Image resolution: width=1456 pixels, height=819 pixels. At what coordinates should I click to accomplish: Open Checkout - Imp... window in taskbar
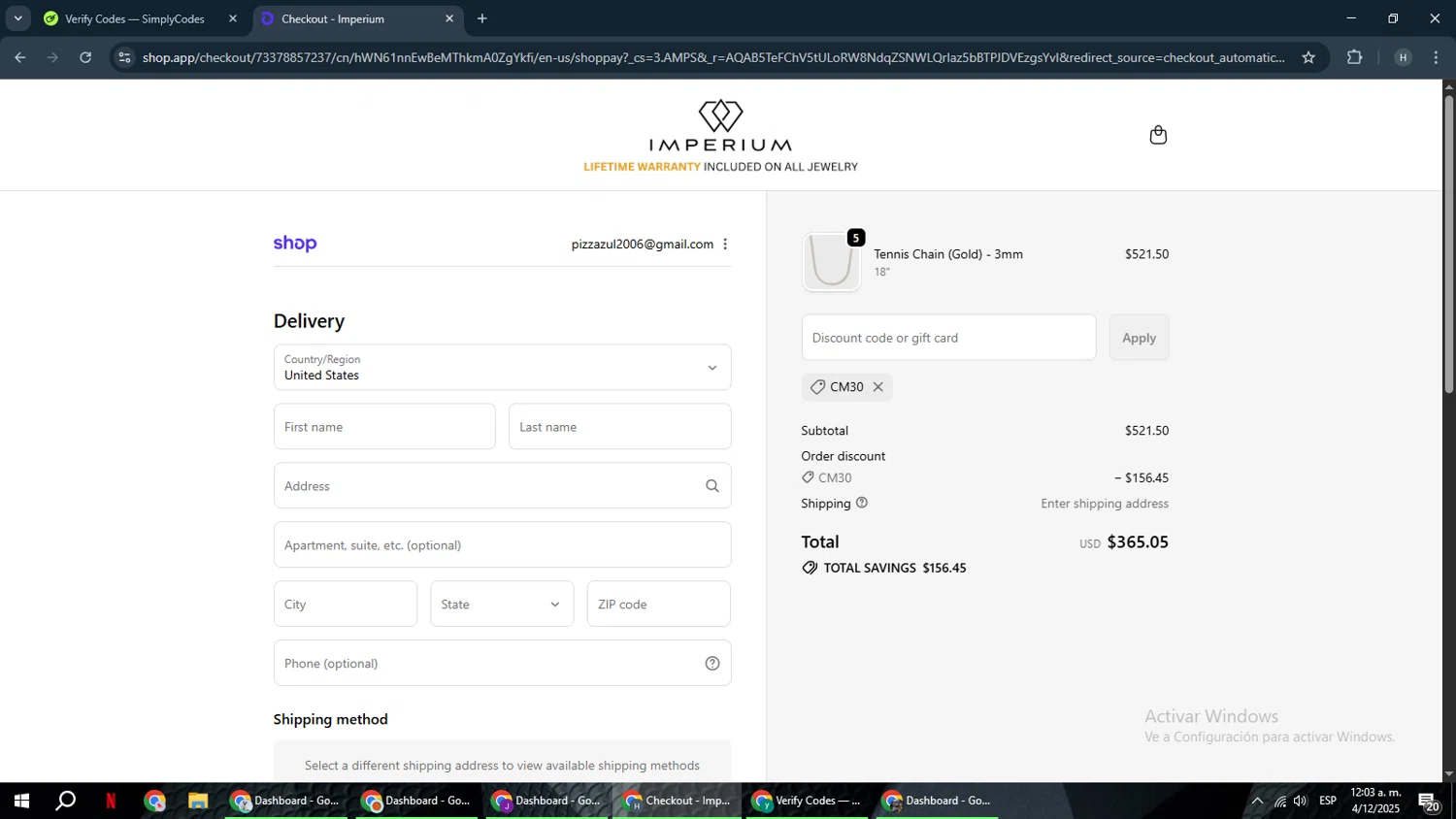677,802
